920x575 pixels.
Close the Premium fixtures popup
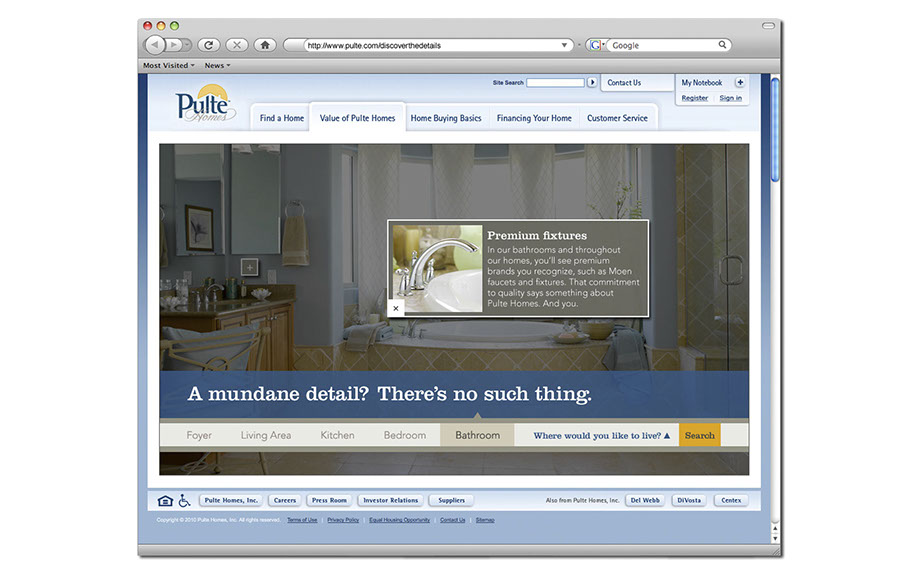[x=396, y=309]
